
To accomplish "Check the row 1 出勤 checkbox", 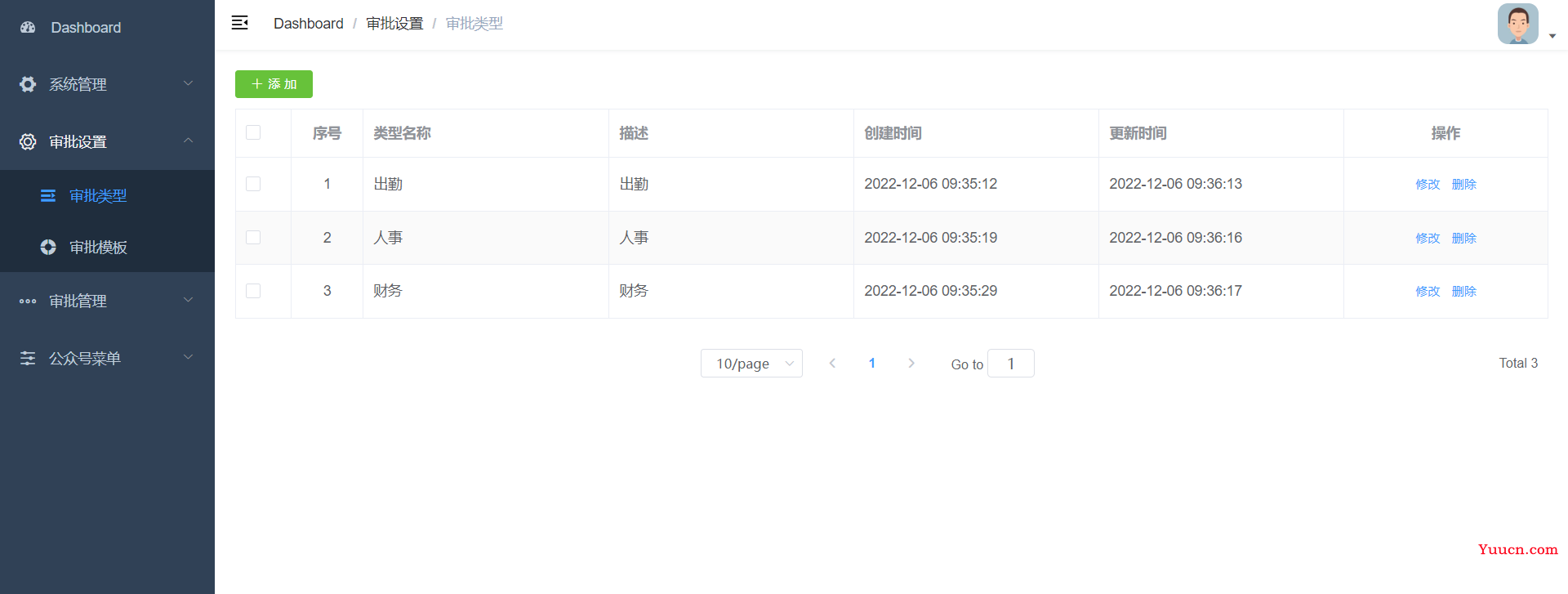I will pos(253,184).
